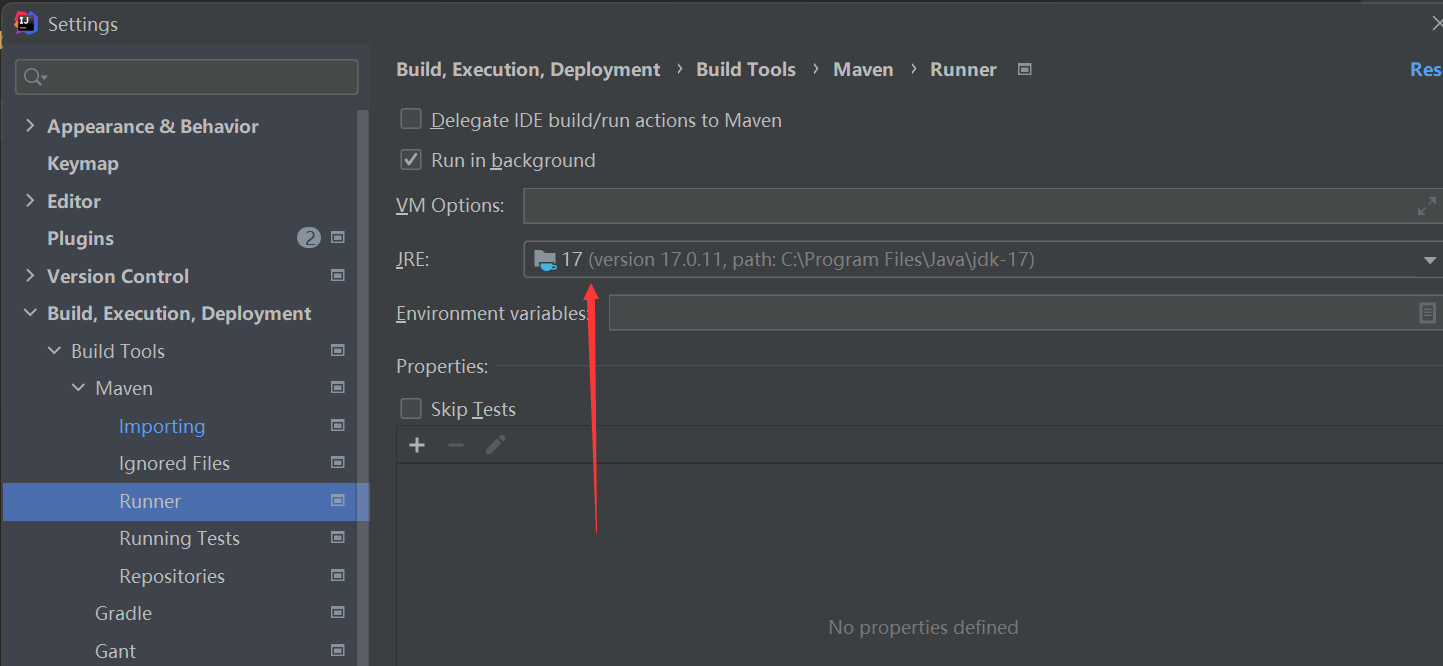1443x666 pixels.
Task: Click the edit property pencil icon
Action: [494, 444]
